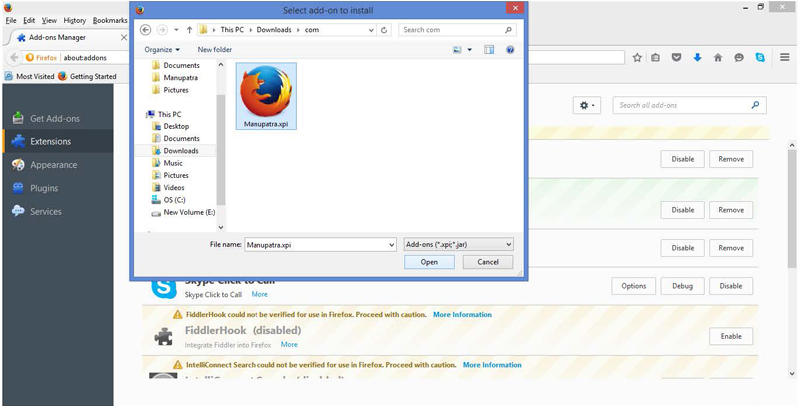The image size is (800, 406).
Task: Go up one folder level in dialog
Action: (x=189, y=30)
